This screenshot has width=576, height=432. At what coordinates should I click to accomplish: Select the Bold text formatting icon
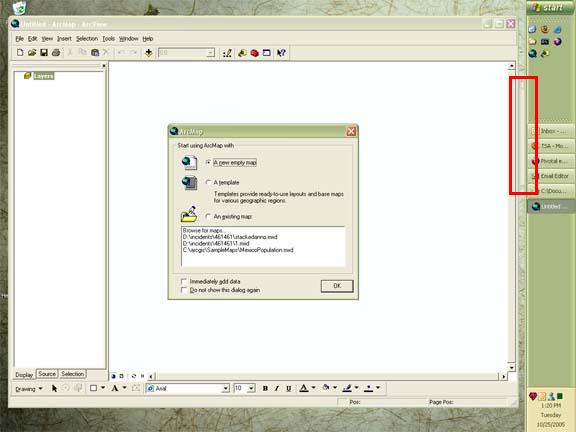coord(265,388)
